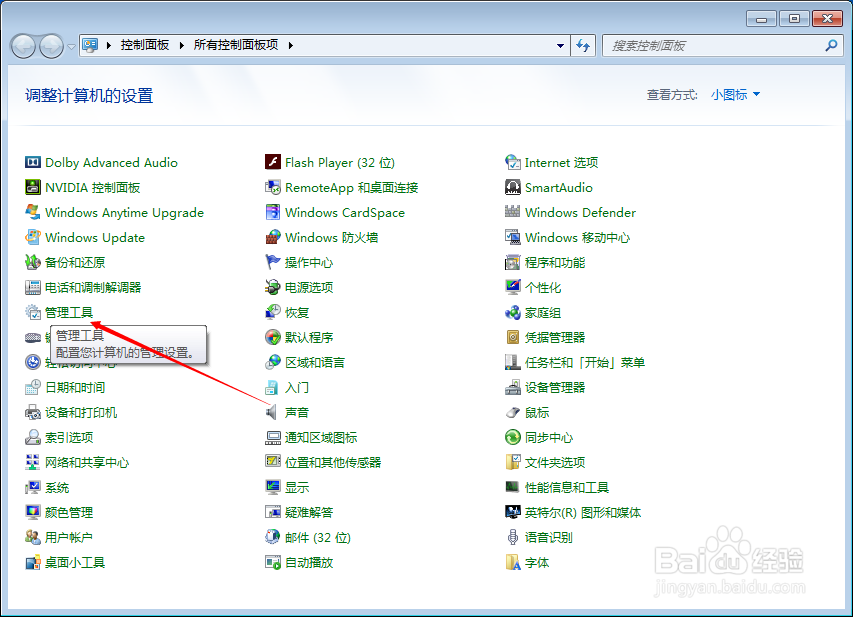The height and width of the screenshot is (617, 853).
Task: Click the 区域和语言 globe icon
Action: coord(273,362)
